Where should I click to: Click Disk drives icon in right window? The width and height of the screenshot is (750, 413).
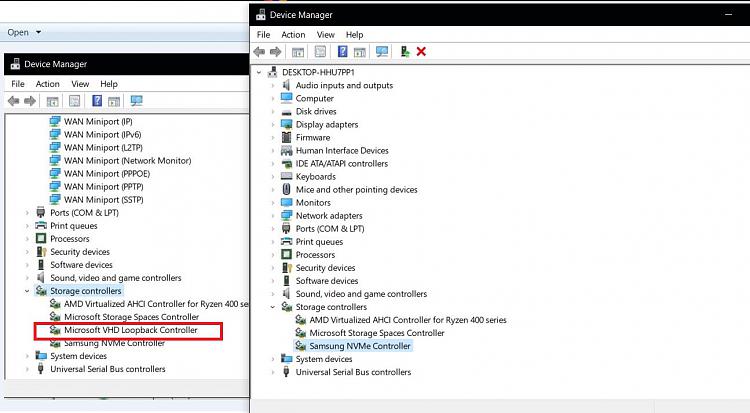click(286, 112)
